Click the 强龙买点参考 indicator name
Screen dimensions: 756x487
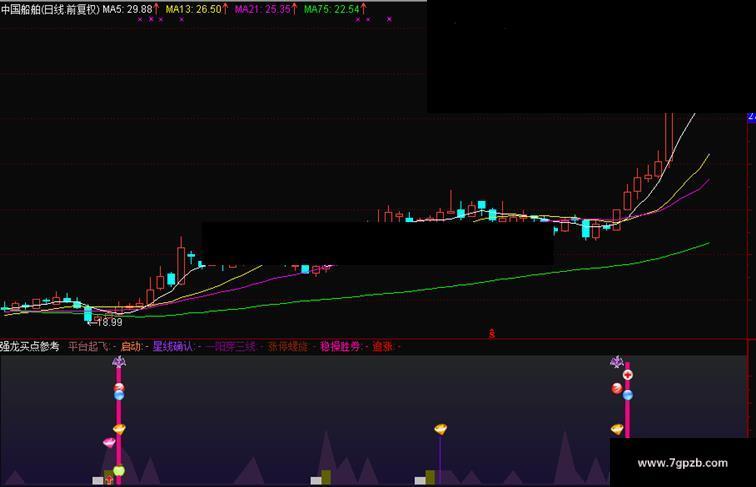[x=29, y=346]
